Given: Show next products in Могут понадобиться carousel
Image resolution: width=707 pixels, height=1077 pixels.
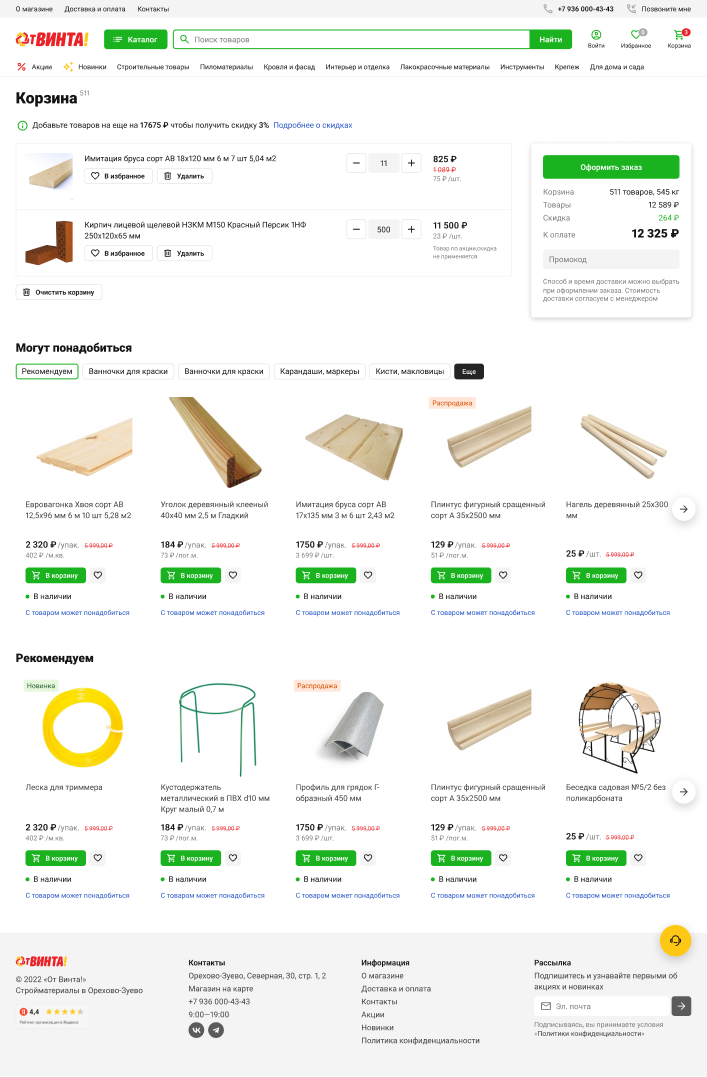Looking at the screenshot, I should (683, 509).
